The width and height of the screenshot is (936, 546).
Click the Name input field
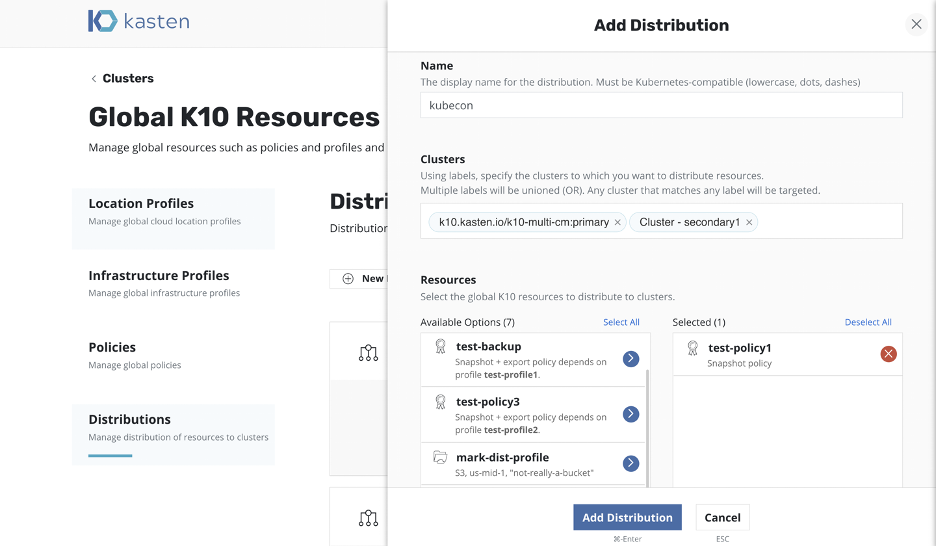[661, 106]
